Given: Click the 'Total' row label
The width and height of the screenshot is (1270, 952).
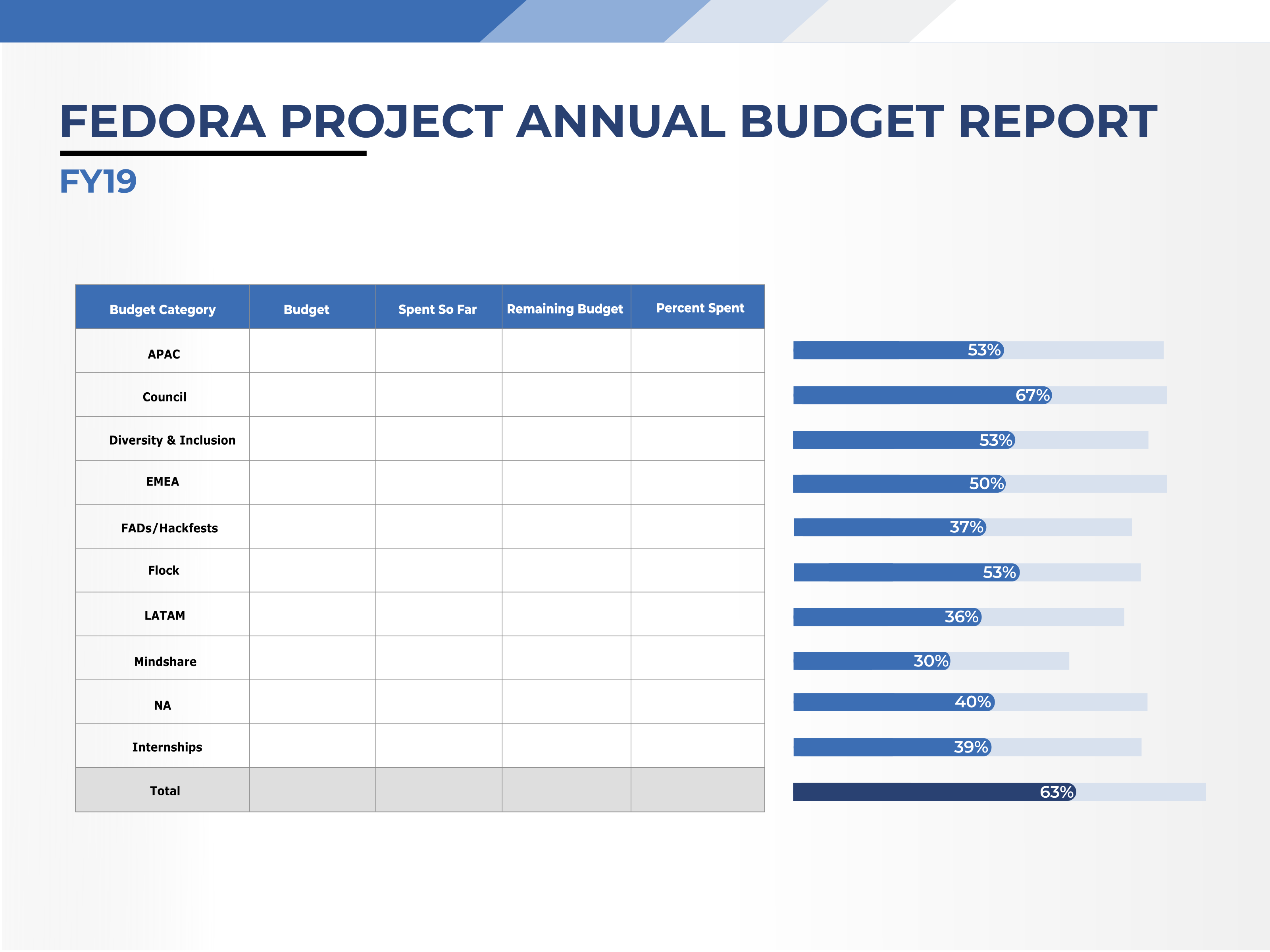Looking at the screenshot, I should coord(165,791).
